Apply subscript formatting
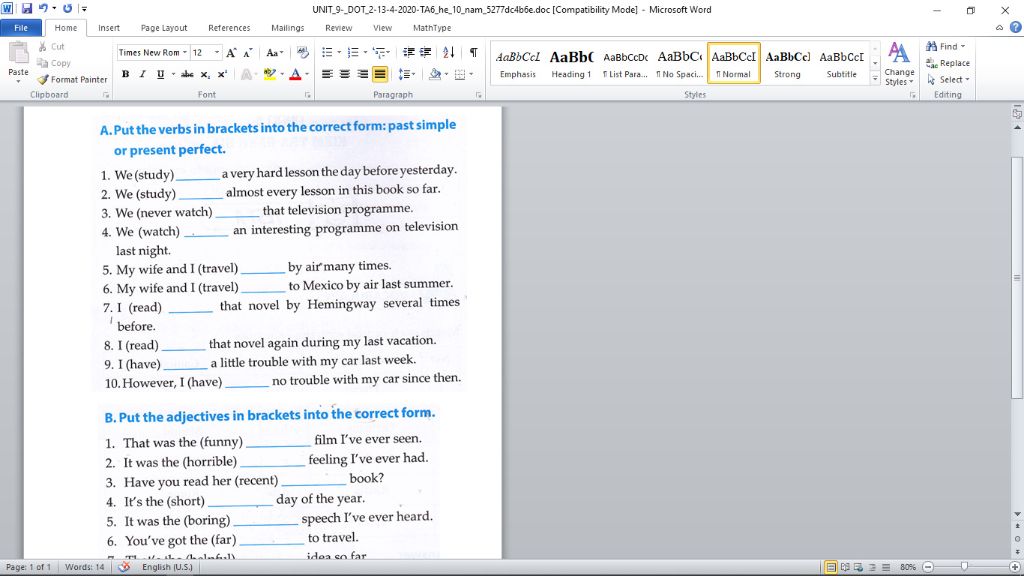Screen dimensions: 1024x576 tap(205, 74)
